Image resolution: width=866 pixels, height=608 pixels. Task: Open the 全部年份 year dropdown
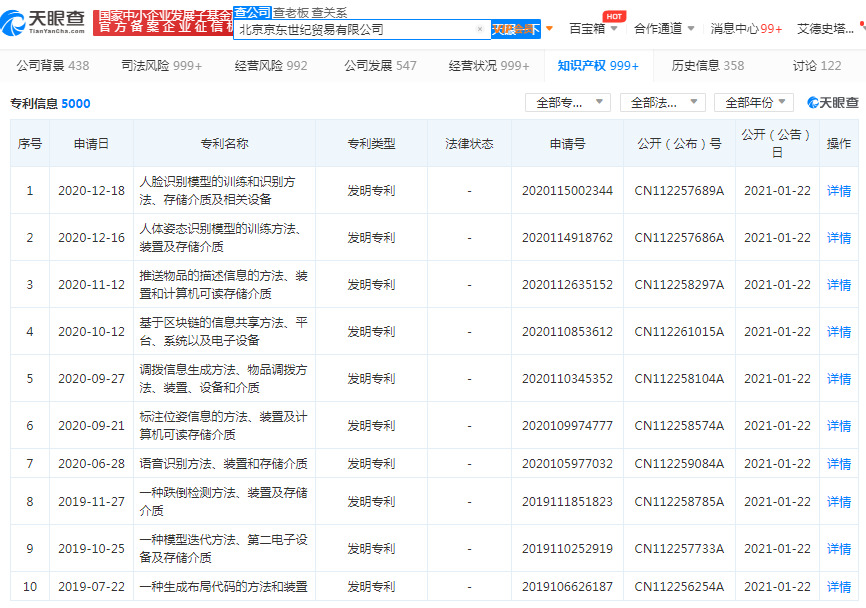pyautogui.click(x=753, y=103)
